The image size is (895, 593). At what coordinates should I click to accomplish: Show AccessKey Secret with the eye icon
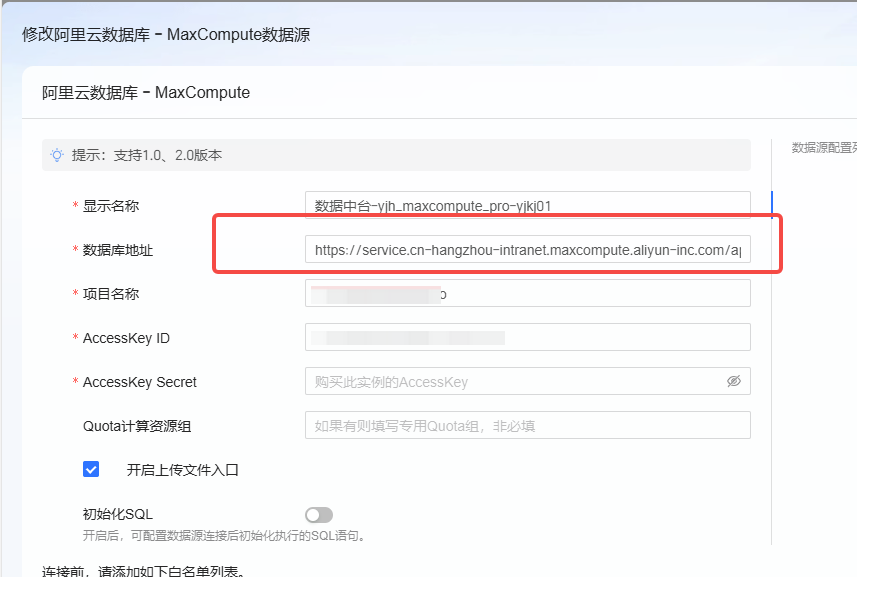[x=733, y=381]
